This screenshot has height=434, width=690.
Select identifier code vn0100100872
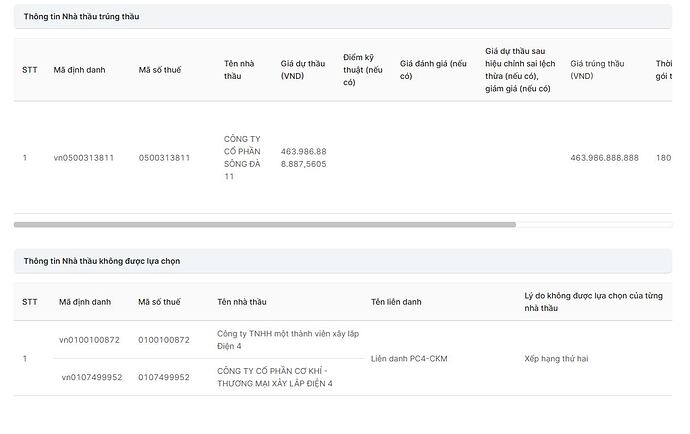(x=89, y=340)
